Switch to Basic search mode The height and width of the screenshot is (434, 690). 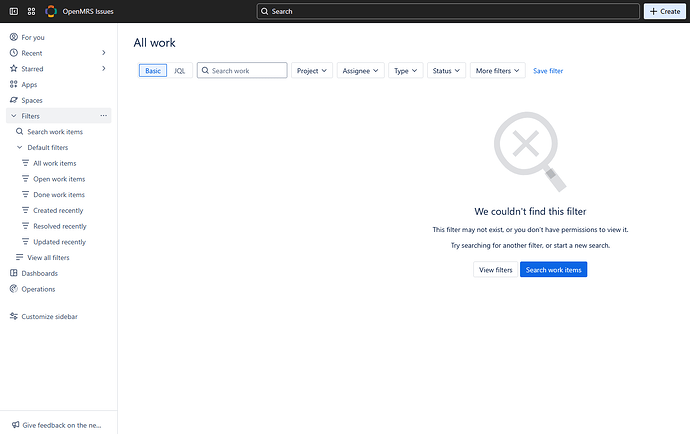point(152,71)
